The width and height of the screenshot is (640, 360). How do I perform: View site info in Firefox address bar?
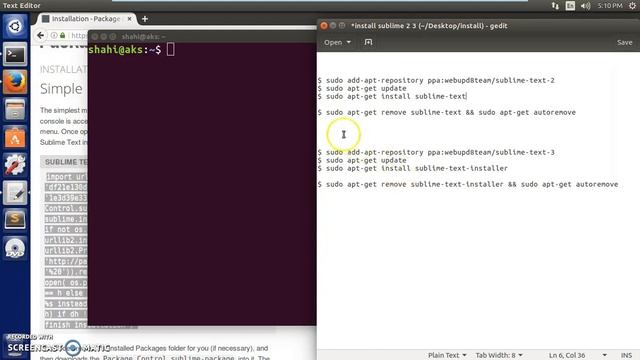[54, 36]
